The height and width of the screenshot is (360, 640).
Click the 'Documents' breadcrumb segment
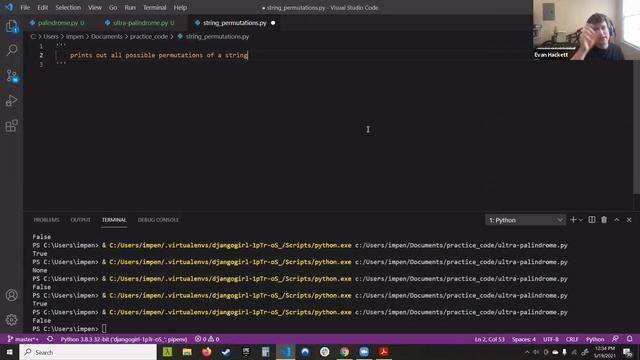[107, 37]
